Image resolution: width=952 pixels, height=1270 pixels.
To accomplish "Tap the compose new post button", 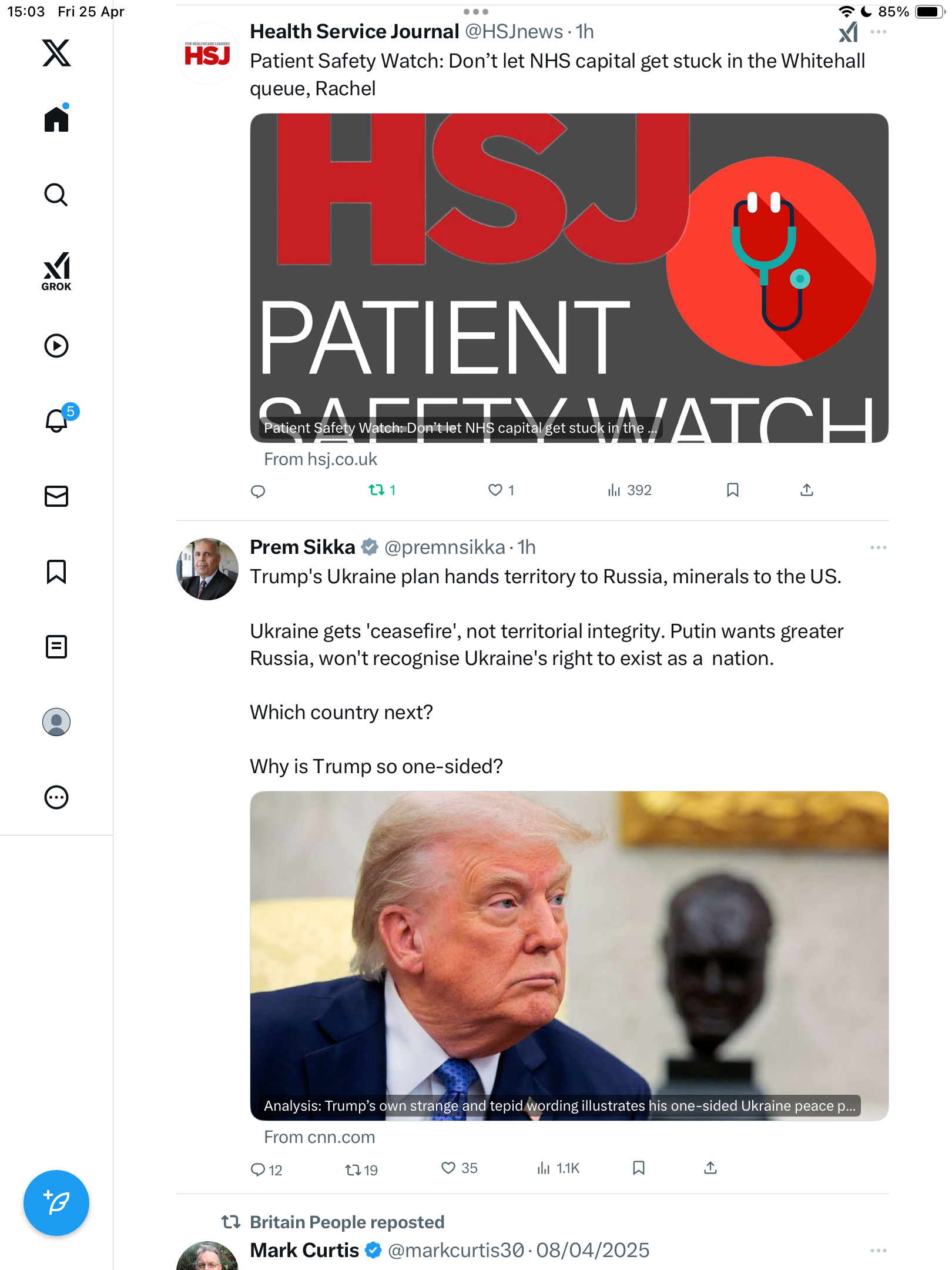I will (56, 1203).
